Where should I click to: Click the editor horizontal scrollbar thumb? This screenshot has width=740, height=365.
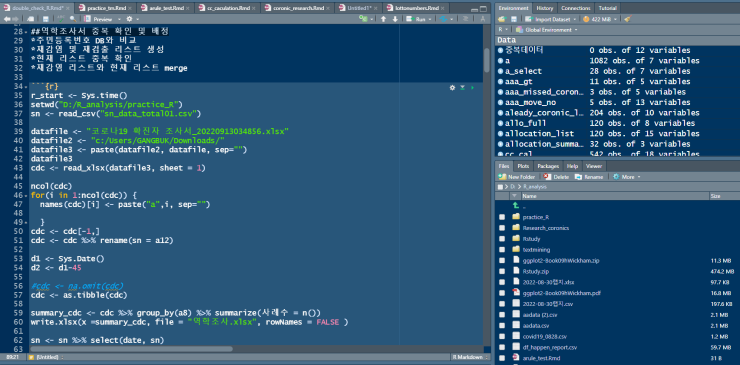(131, 349)
